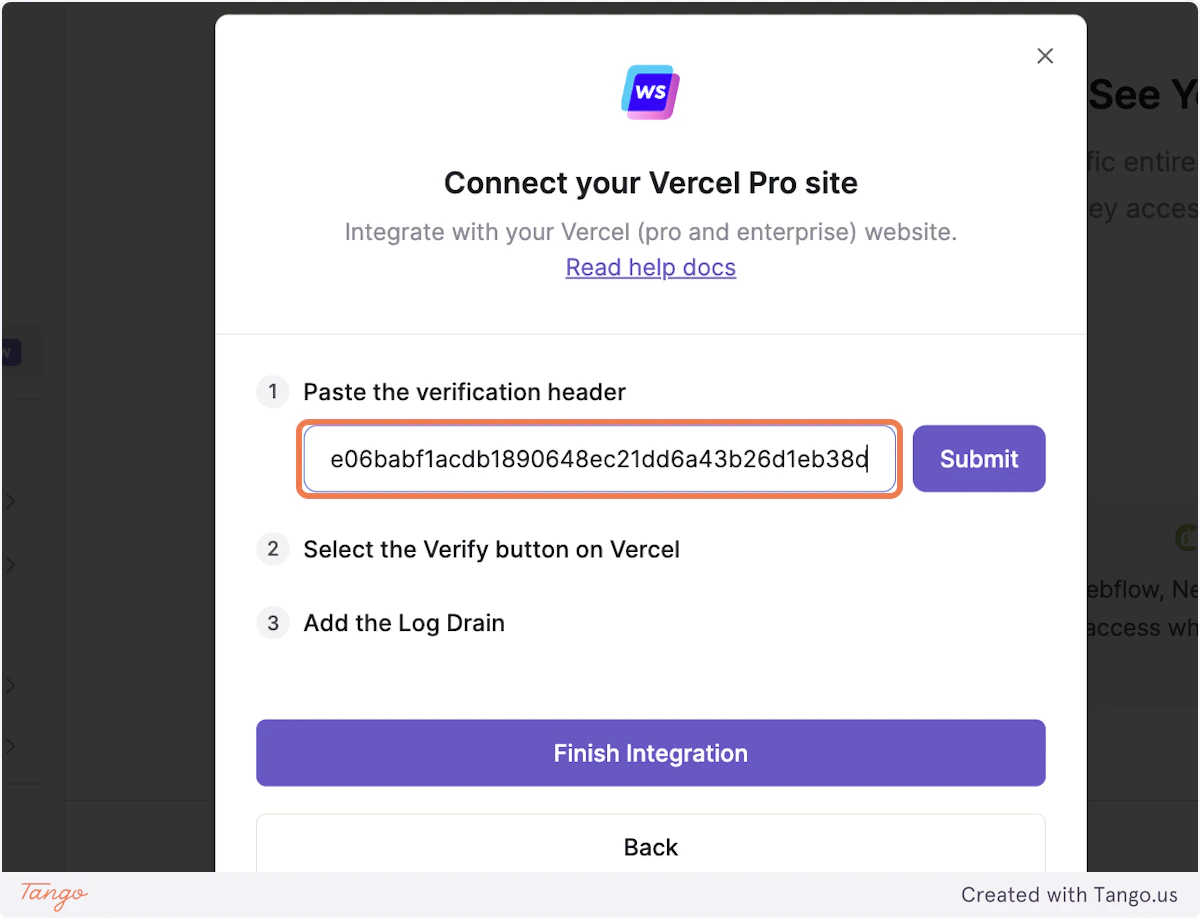Go Back using the Back button
The width and height of the screenshot is (1200, 918).
650,847
